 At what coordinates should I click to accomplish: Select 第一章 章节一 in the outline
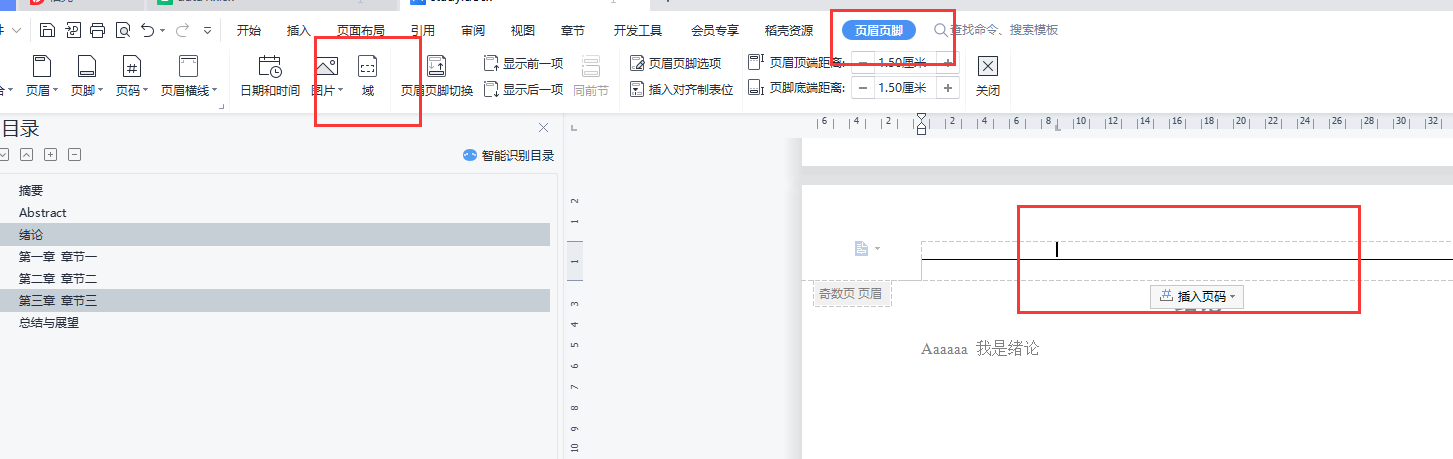pyautogui.click(x=275, y=256)
